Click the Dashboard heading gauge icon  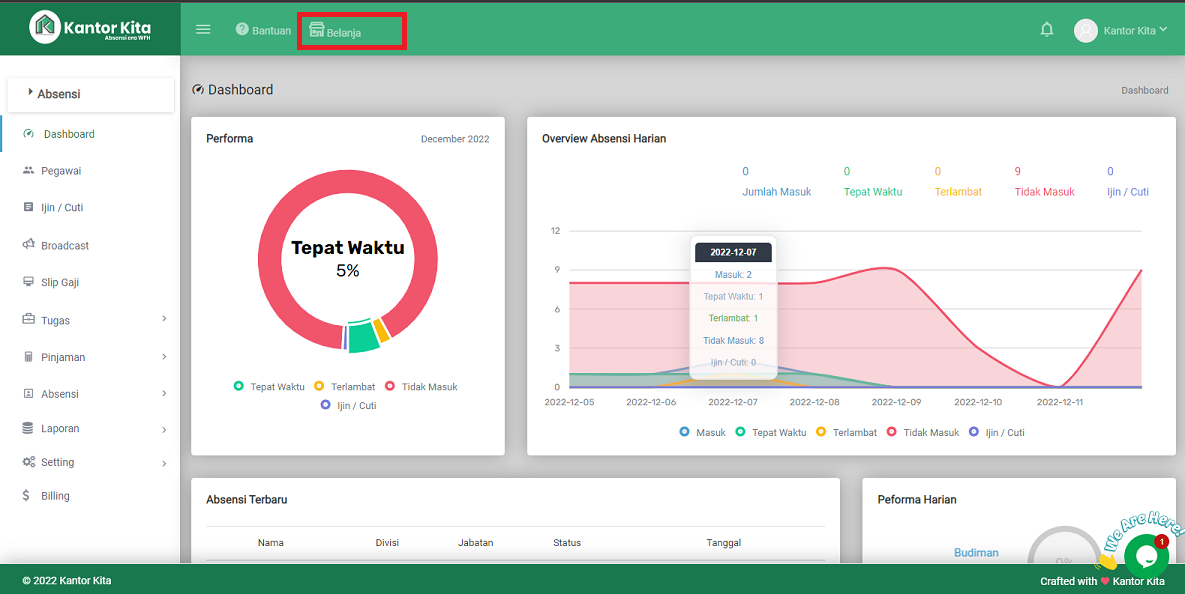pos(198,90)
